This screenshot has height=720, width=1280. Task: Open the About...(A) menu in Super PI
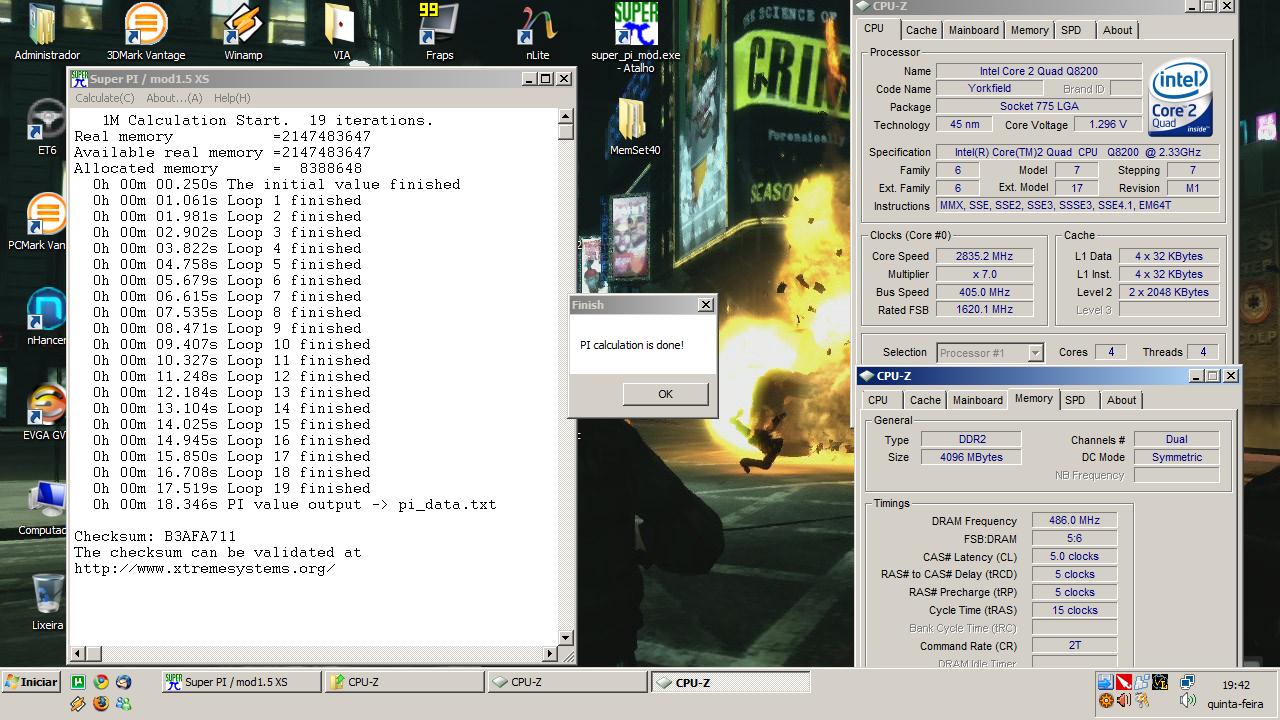coord(174,98)
